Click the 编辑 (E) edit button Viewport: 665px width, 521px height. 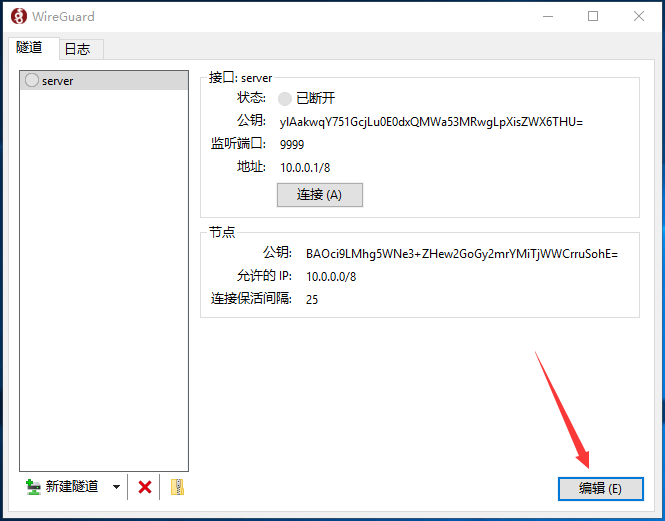click(601, 489)
